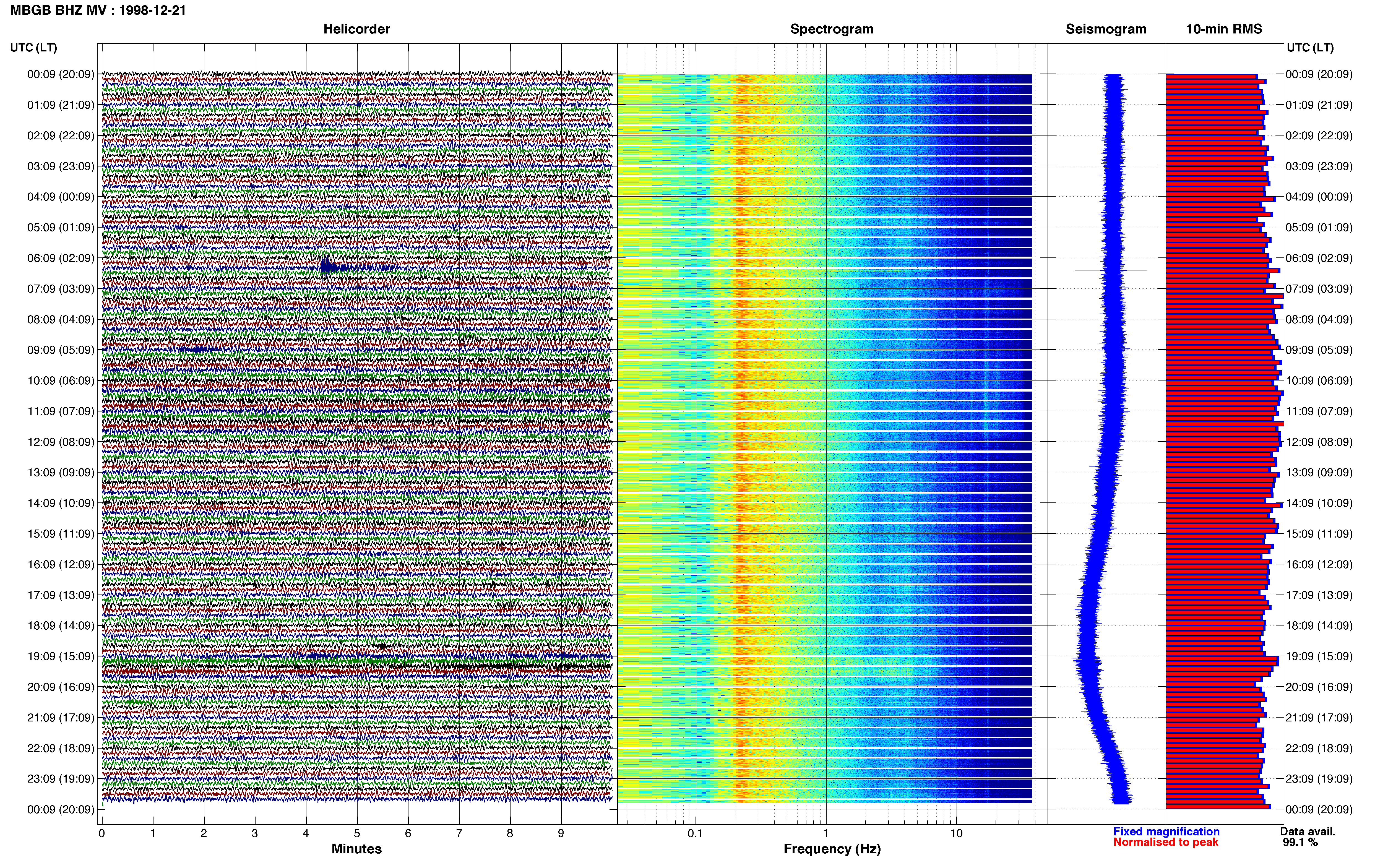Viewport: 1388px width, 868px height.
Task: Click the '1' tick on the frequency axis
Action: 826,833
